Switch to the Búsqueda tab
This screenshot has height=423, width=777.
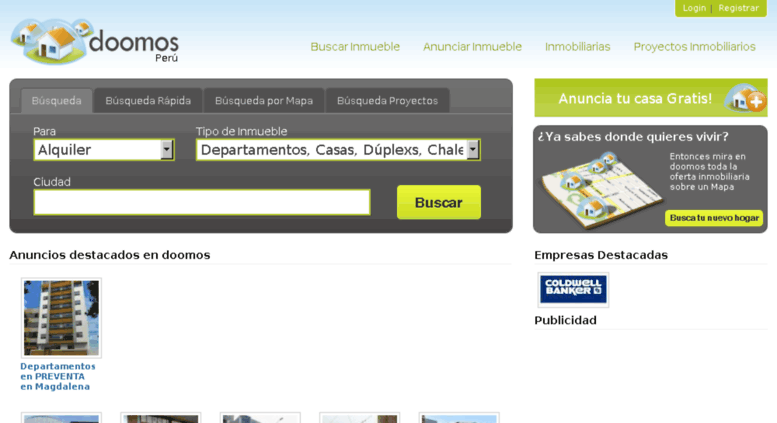pos(56,101)
